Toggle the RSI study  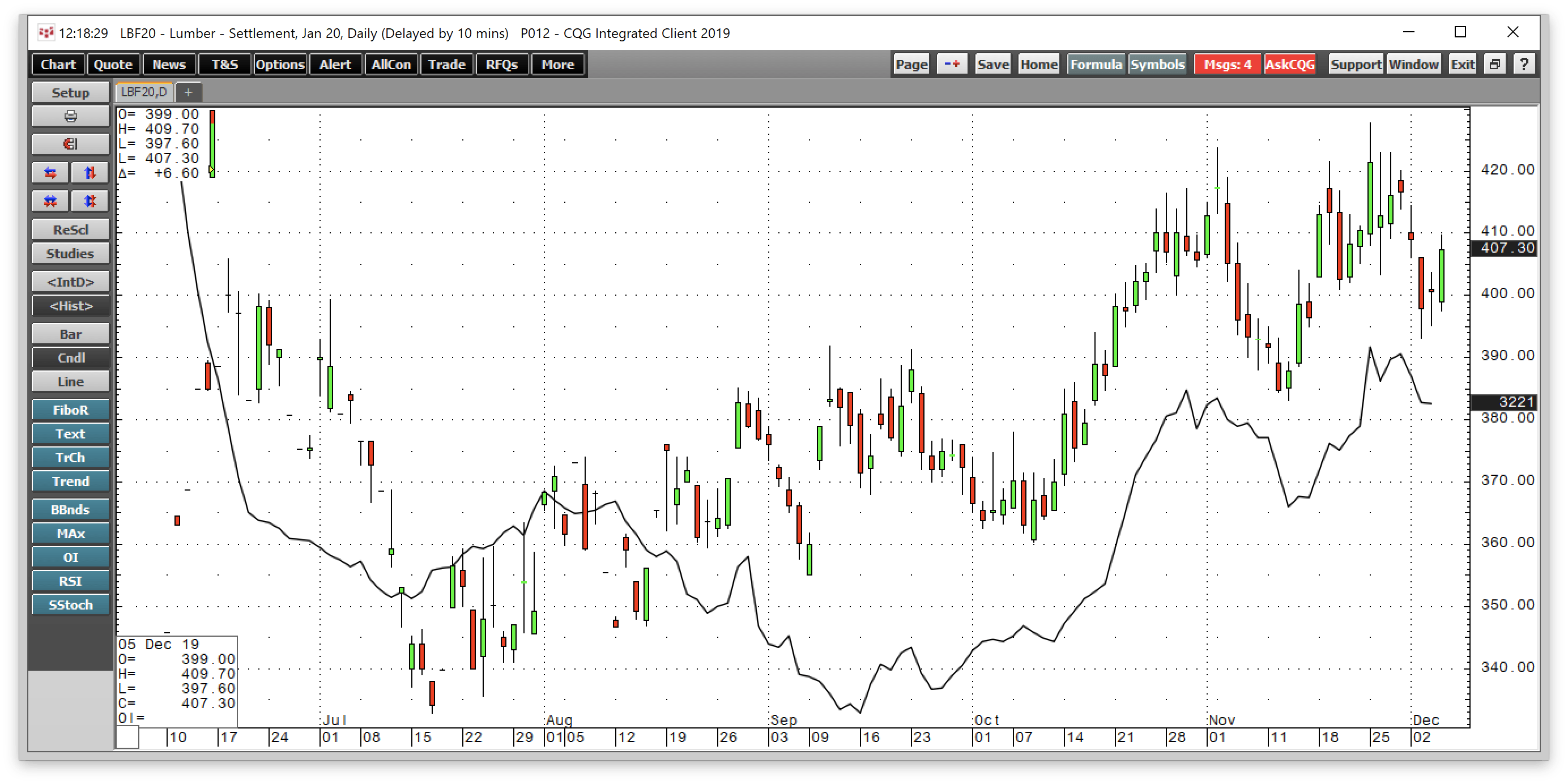pos(70,581)
